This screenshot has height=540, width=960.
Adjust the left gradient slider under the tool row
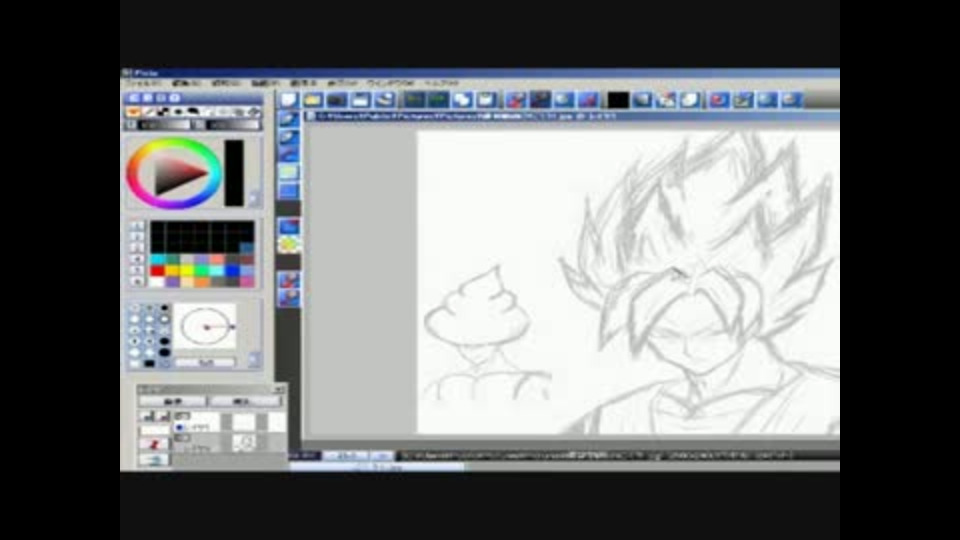164,125
